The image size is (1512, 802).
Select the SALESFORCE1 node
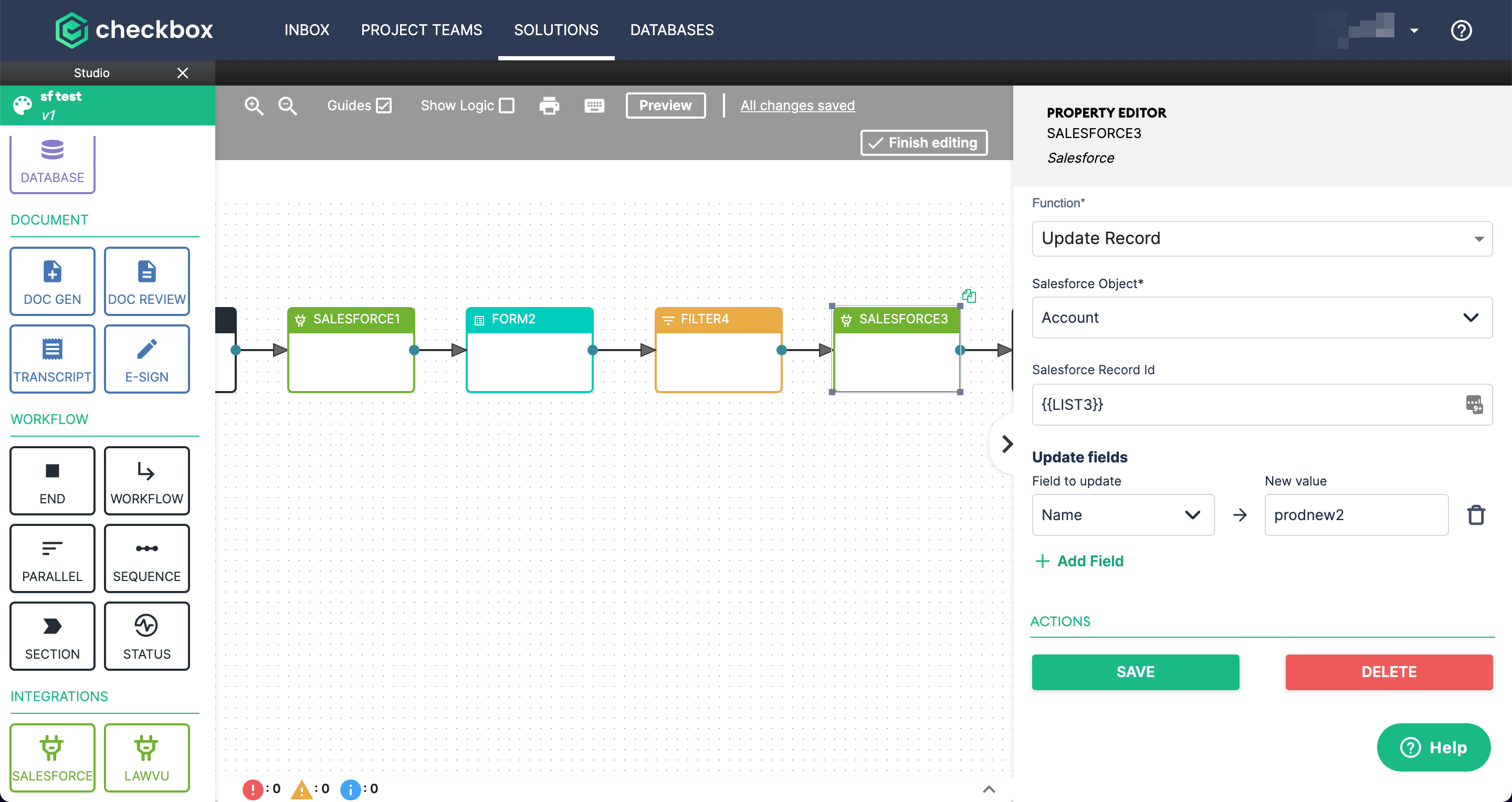[351, 350]
